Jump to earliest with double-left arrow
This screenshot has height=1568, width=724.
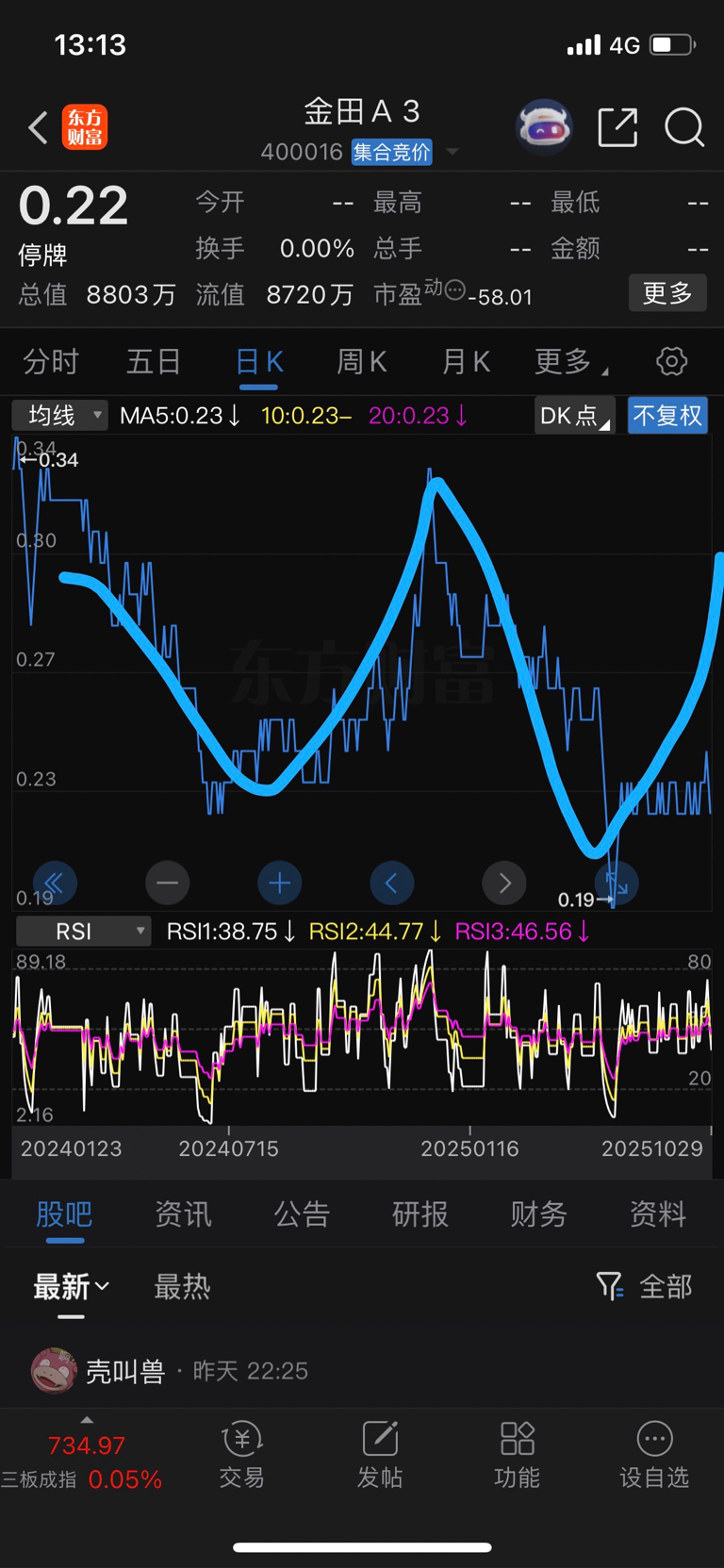[x=55, y=883]
